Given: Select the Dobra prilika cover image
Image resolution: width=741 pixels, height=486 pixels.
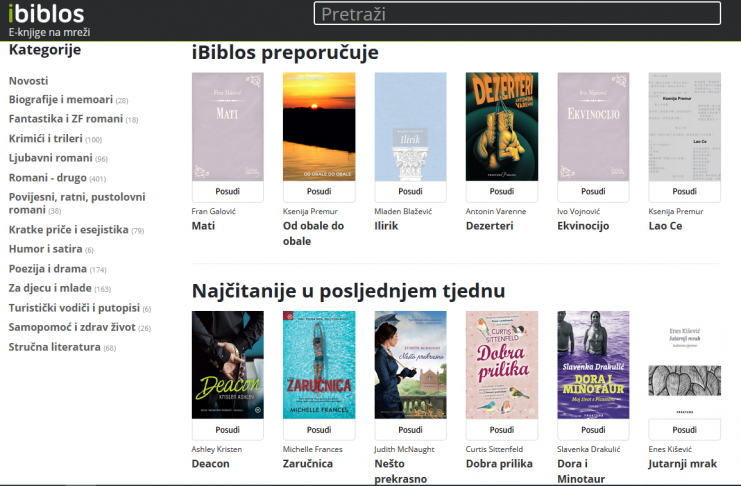Looking at the screenshot, I should [501, 365].
